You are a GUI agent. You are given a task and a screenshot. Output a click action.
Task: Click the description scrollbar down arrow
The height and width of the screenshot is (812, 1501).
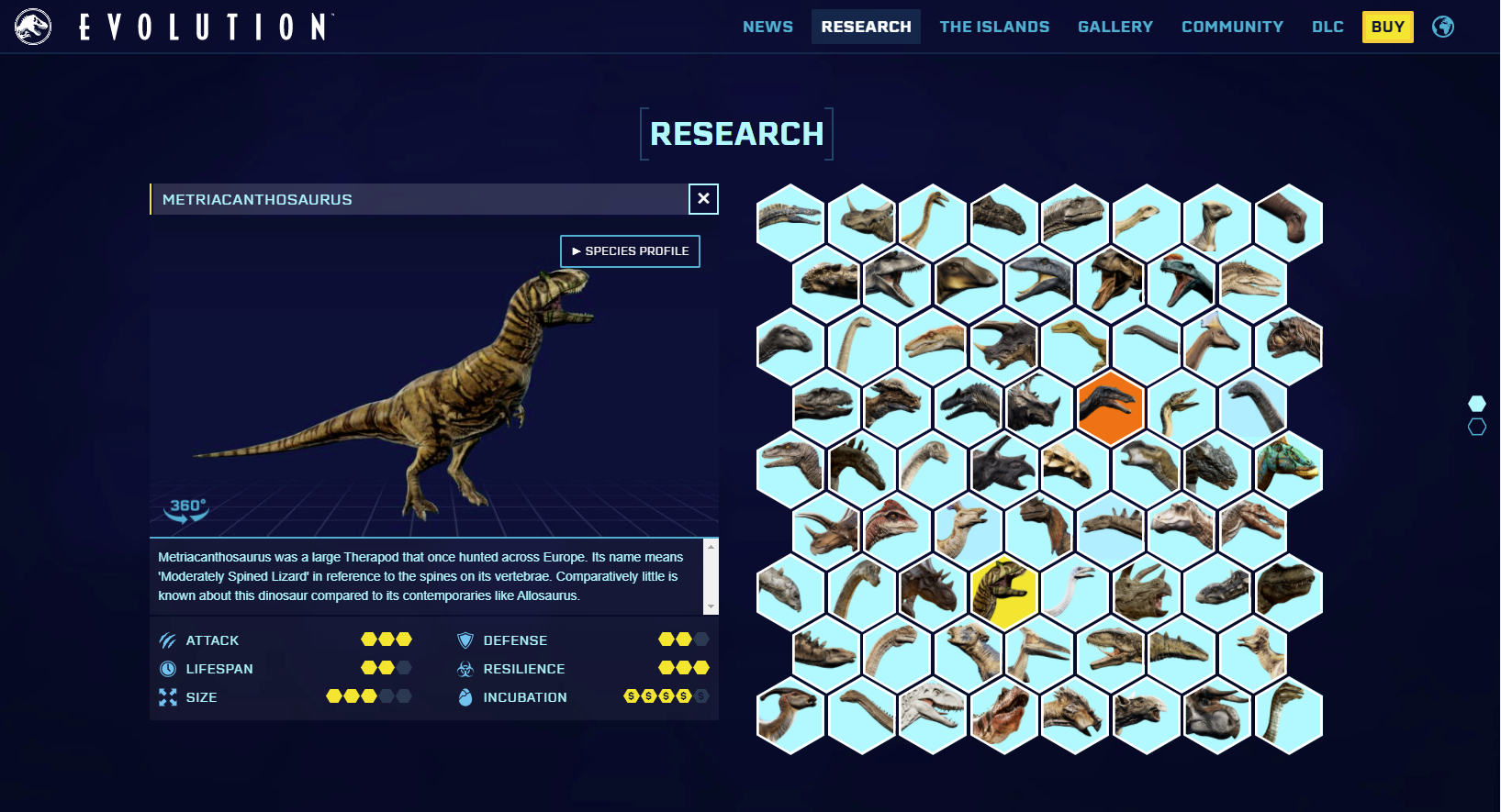click(x=711, y=606)
